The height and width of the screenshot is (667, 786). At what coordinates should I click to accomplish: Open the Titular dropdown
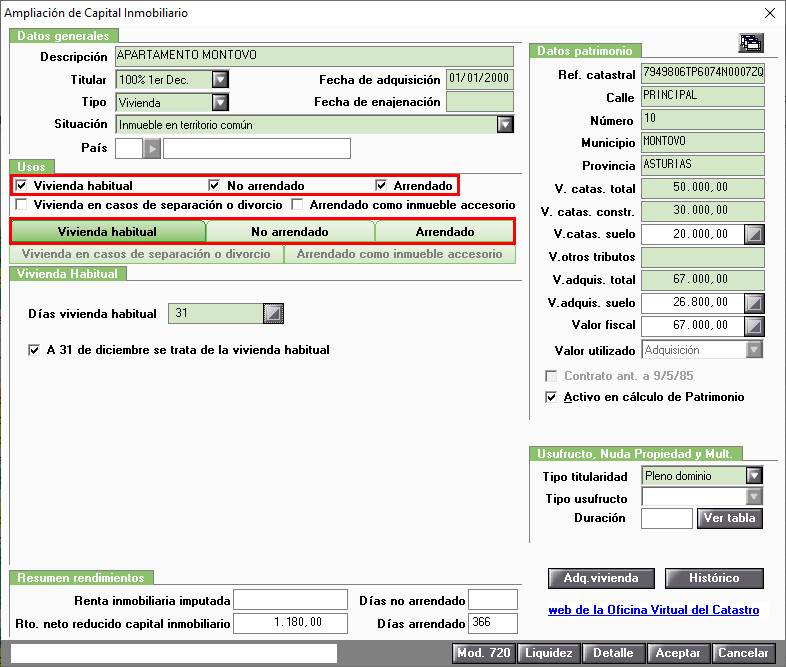[220, 80]
